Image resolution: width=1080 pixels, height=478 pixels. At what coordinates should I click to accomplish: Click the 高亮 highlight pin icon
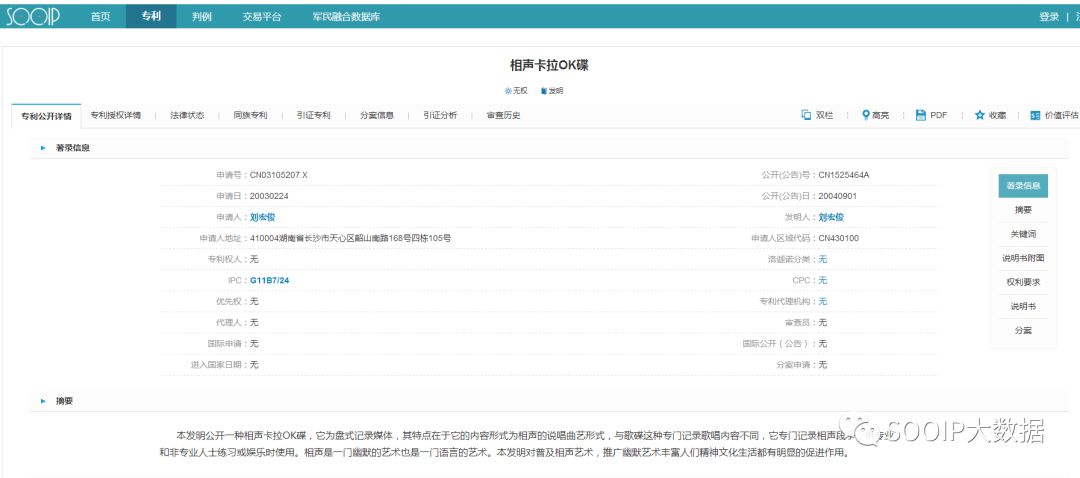click(x=866, y=115)
